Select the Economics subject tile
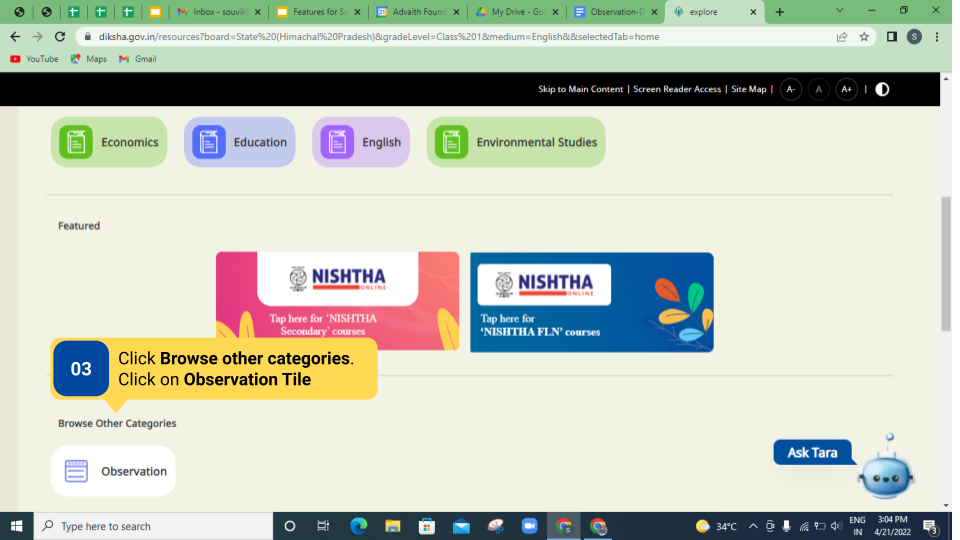This screenshot has width=960, height=540. 109,142
